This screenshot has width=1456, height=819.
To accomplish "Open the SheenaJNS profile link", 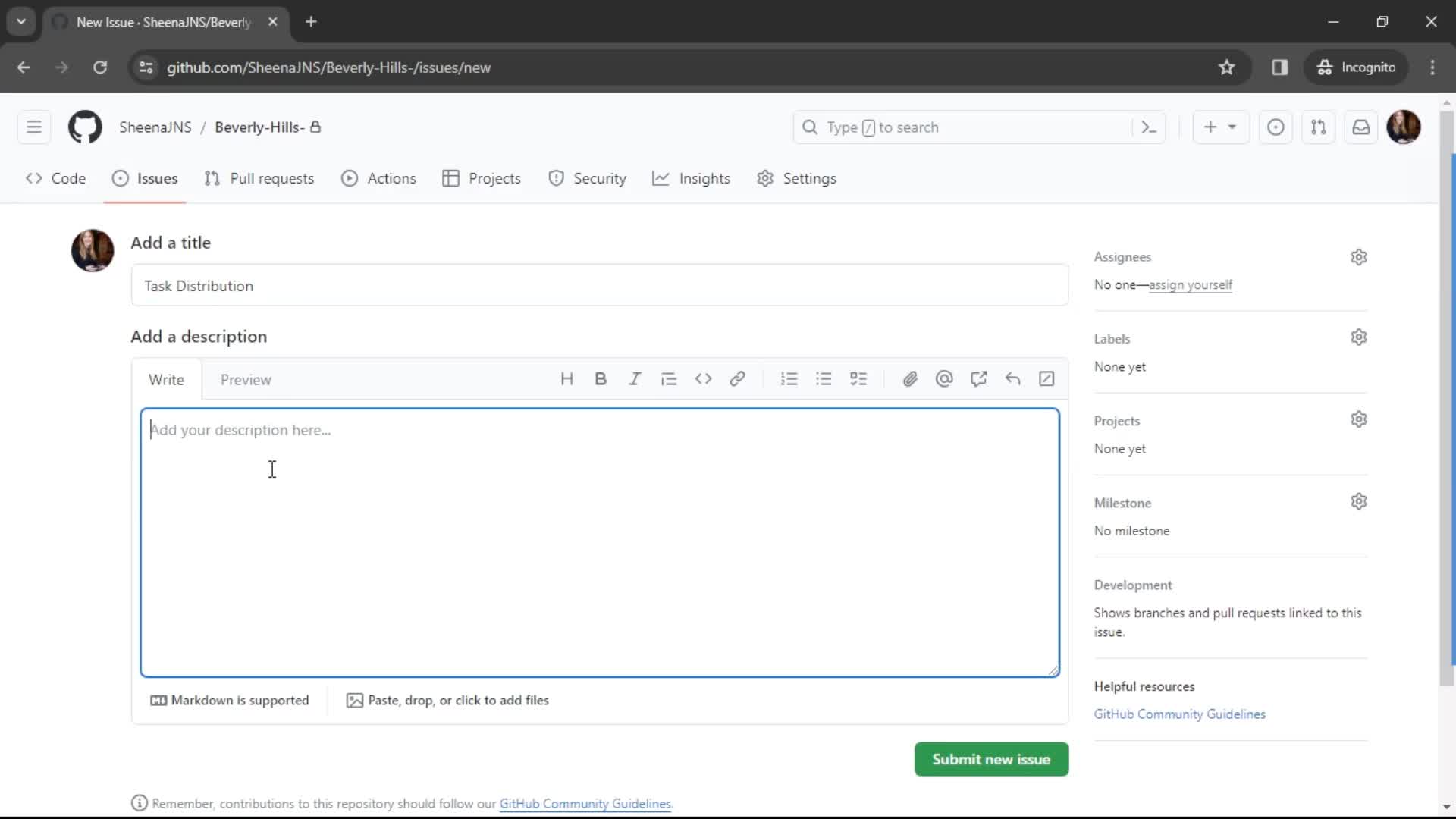I will (155, 127).
